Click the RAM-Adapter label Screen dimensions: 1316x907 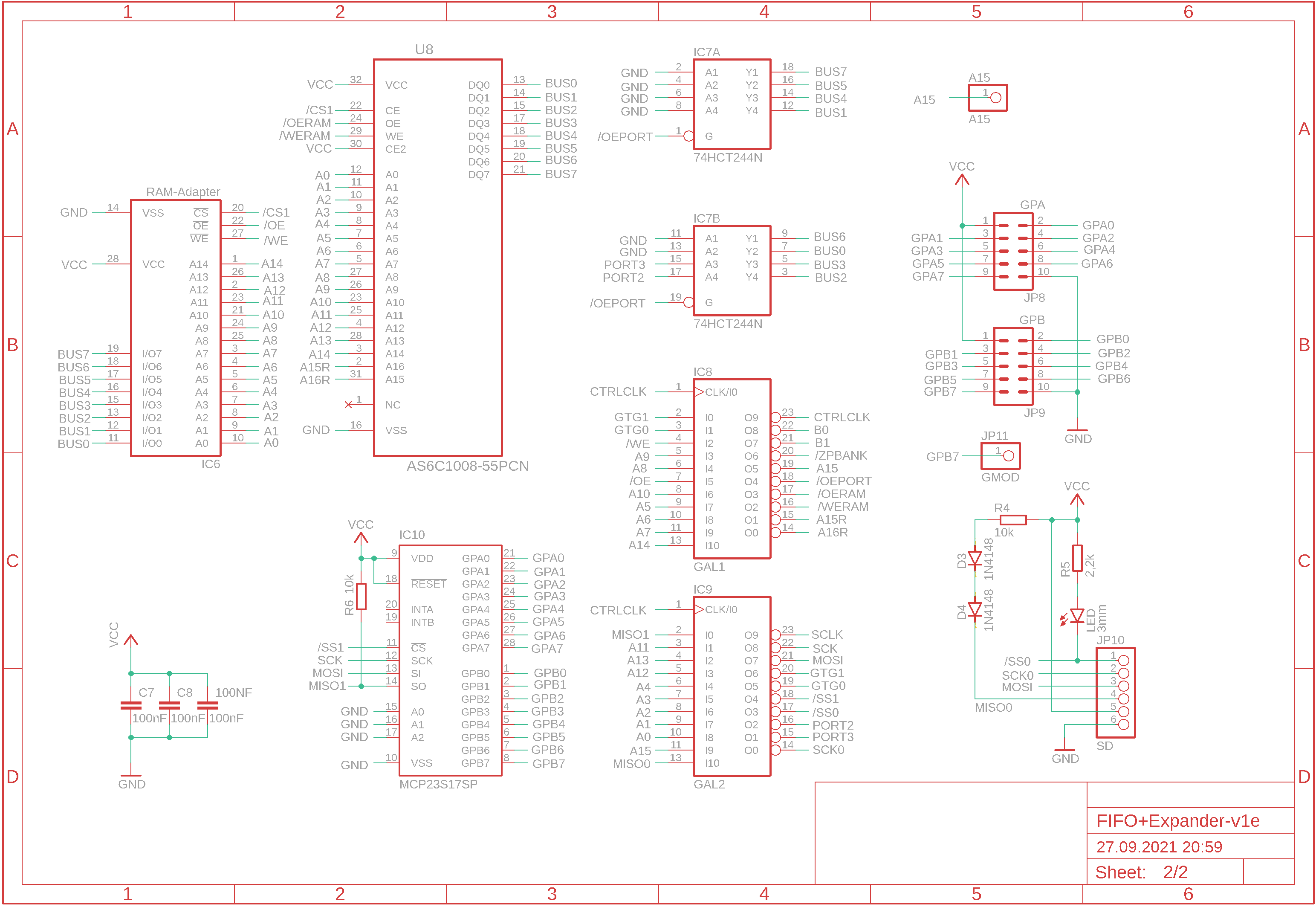coord(183,192)
